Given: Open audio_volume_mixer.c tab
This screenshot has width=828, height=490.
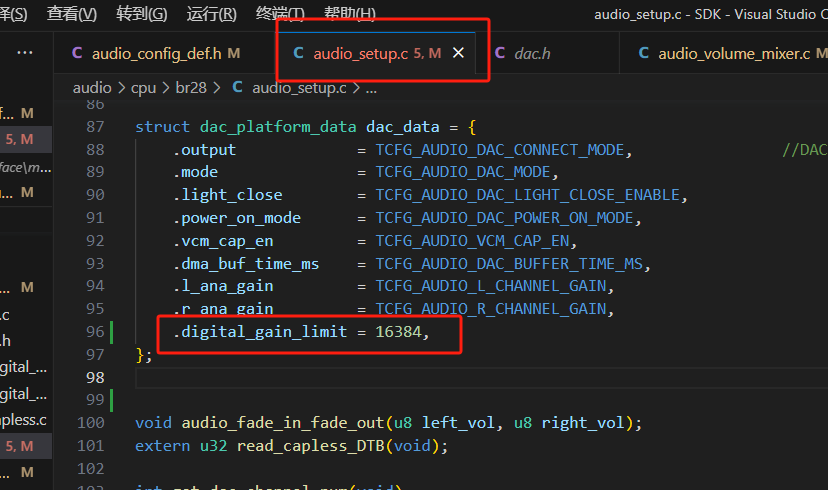Looking at the screenshot, I should coord(734,53).
